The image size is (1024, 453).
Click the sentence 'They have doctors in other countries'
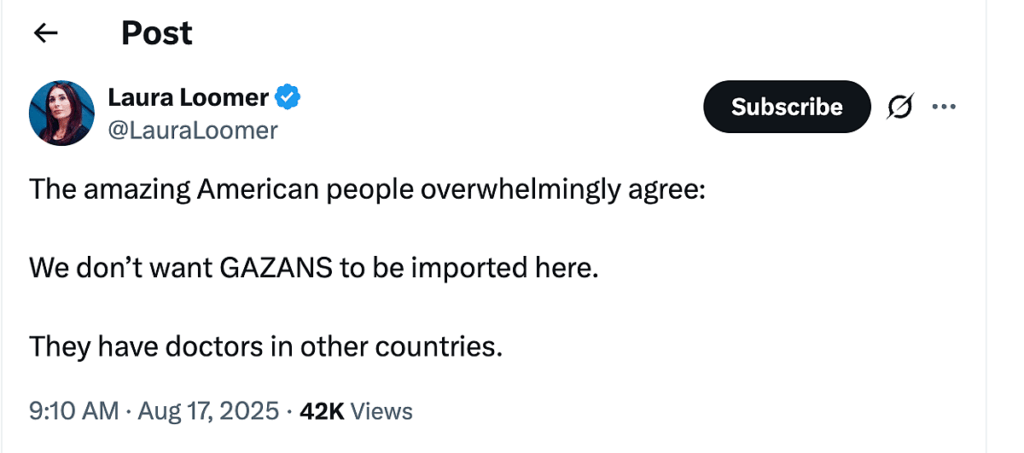pos(265,346)
